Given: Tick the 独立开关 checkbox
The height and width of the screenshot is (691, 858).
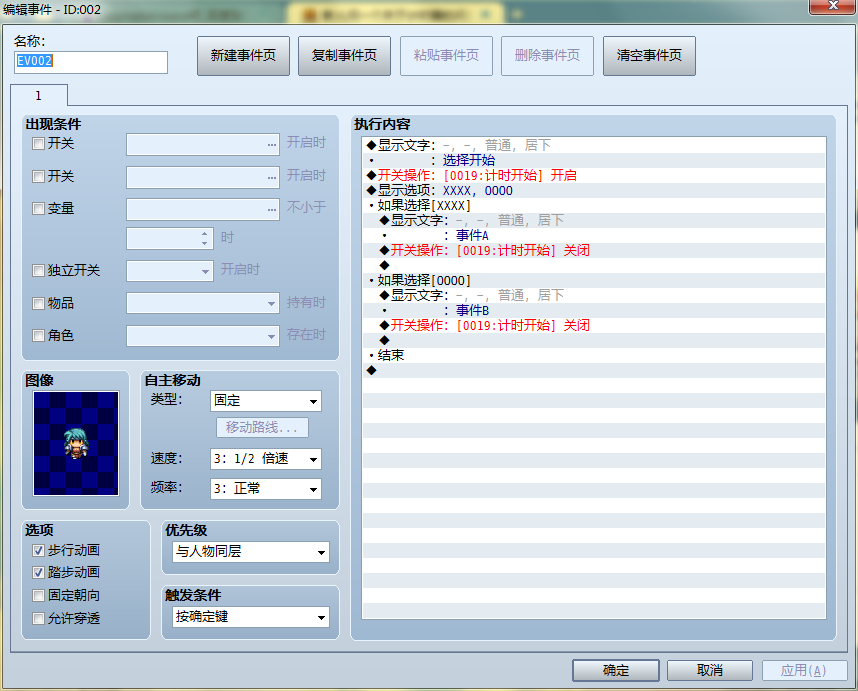Looking at the screenshot, I should tap(38, 271).
